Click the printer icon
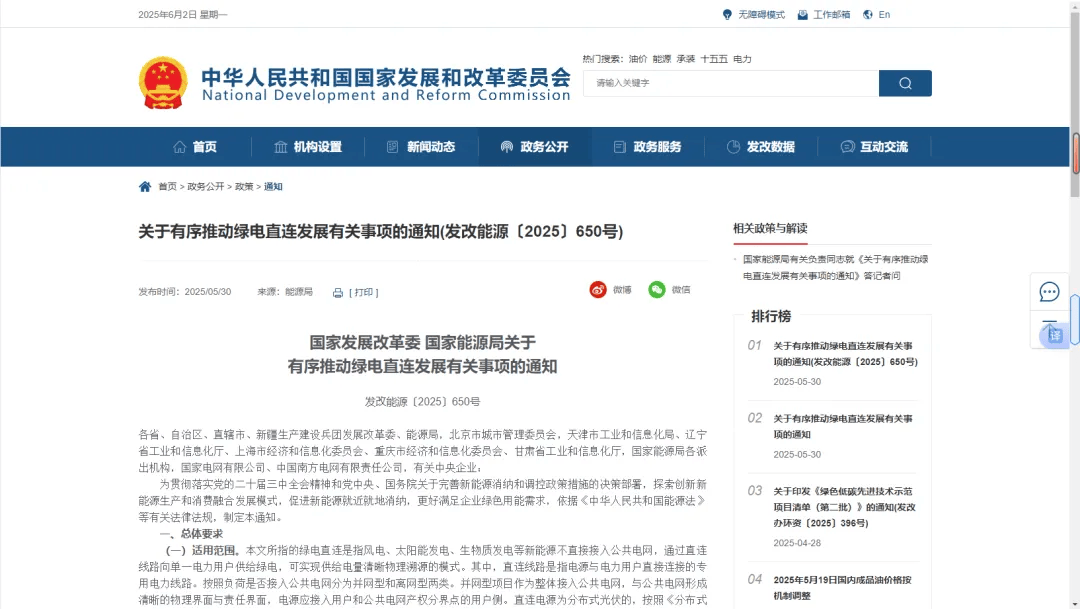This screenshot has width=1080, height=609. [338, 293]
